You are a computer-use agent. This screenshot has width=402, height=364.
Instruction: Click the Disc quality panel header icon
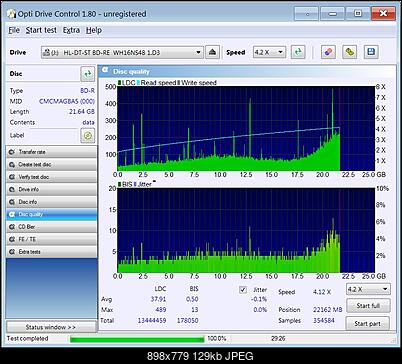[x=105, y=71]
